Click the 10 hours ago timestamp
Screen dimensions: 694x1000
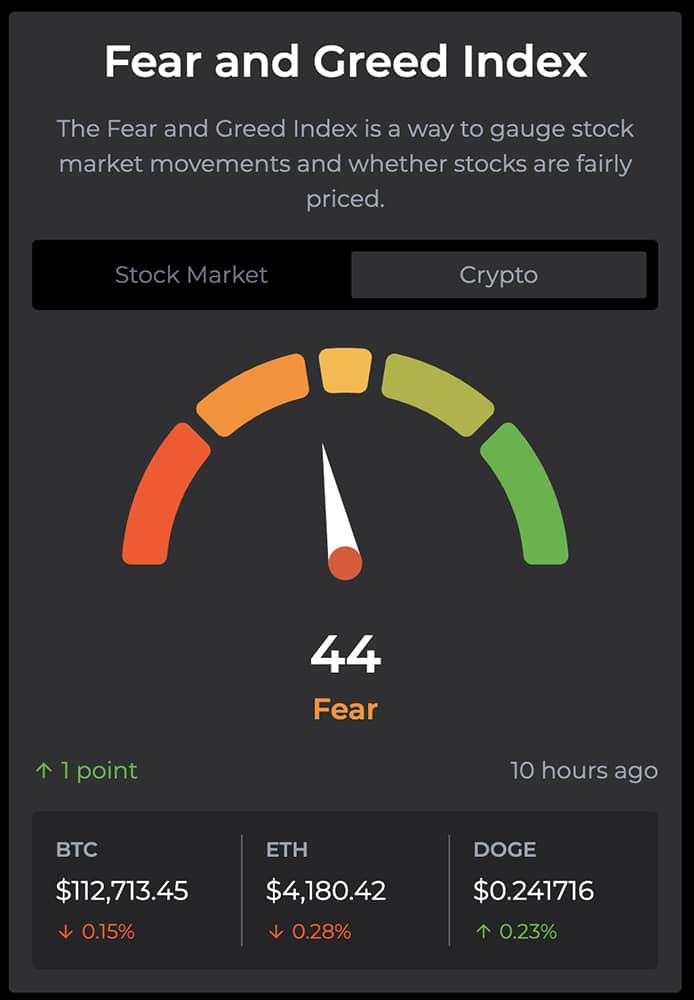tap(584, 771)
